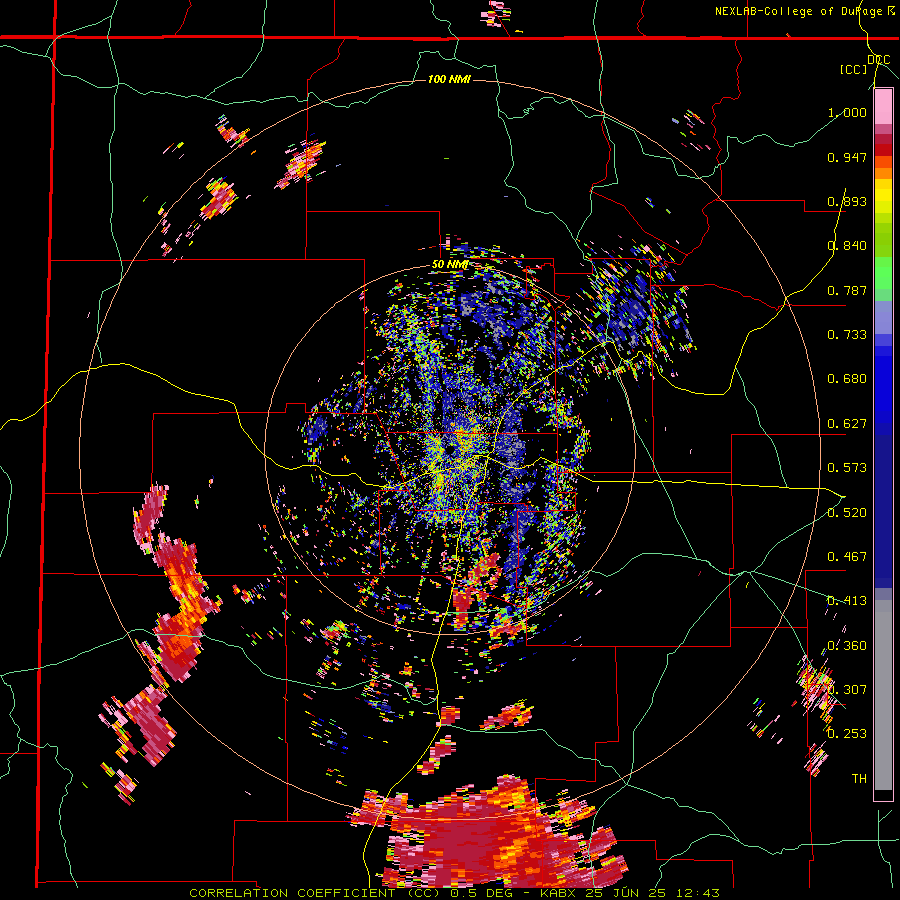The image size is (900, 900).
Task: Click the bright green segment of the color bar
Action: (883, 273)
